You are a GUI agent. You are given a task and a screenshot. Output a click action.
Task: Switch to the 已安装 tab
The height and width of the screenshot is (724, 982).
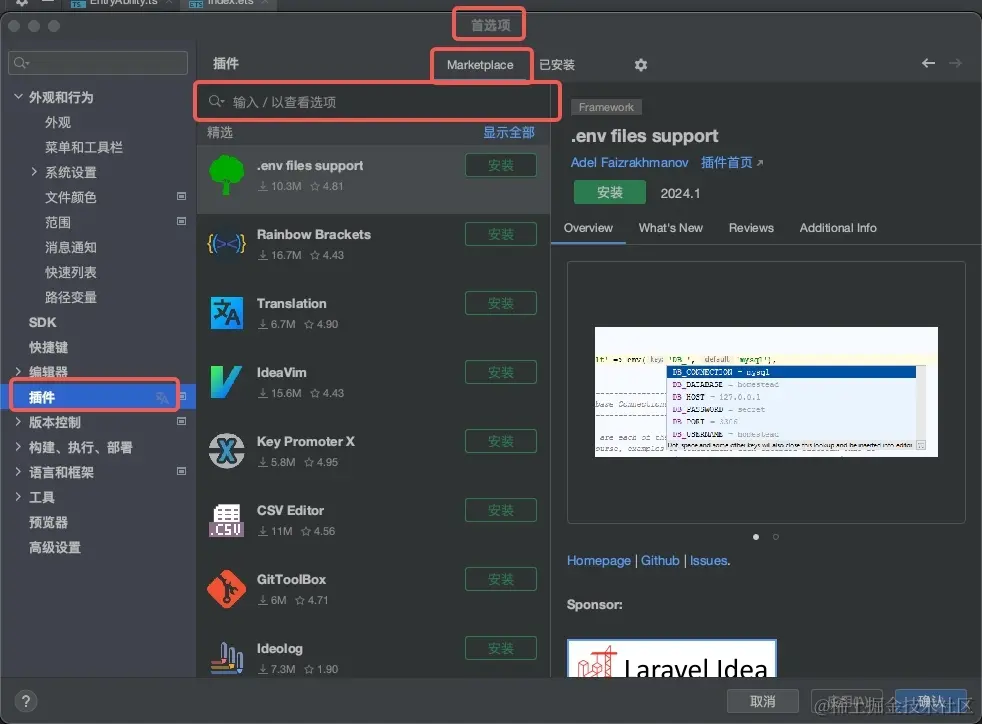pyautogui.click(x=557, y=65)
